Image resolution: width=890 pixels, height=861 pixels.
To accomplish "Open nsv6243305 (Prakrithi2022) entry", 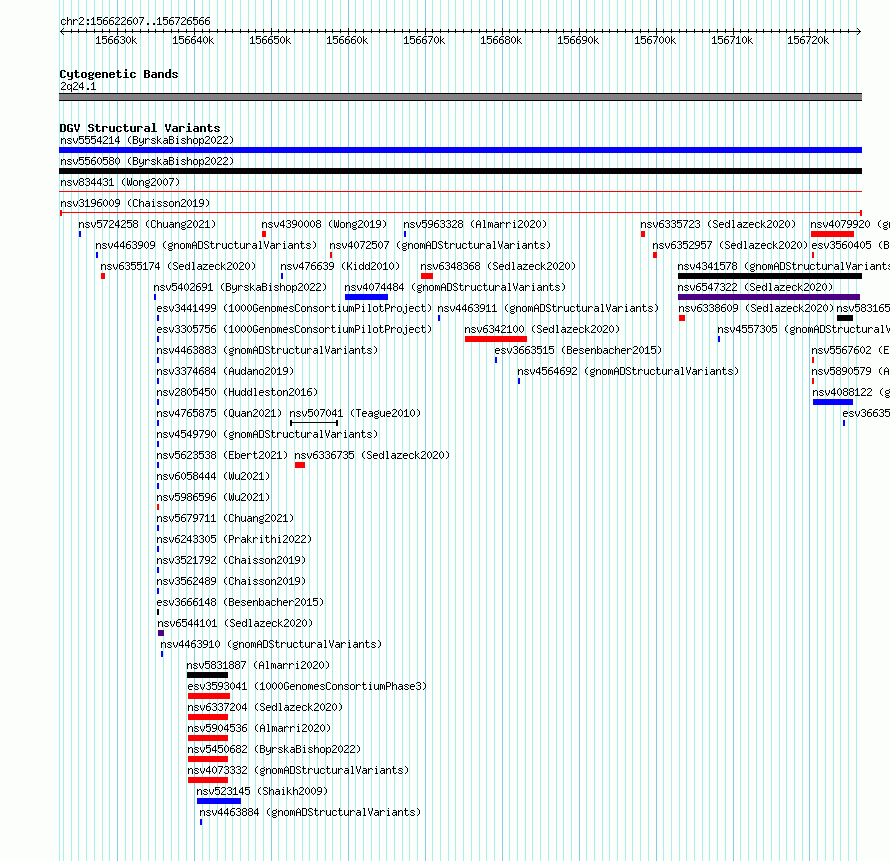I will [234, 539].
